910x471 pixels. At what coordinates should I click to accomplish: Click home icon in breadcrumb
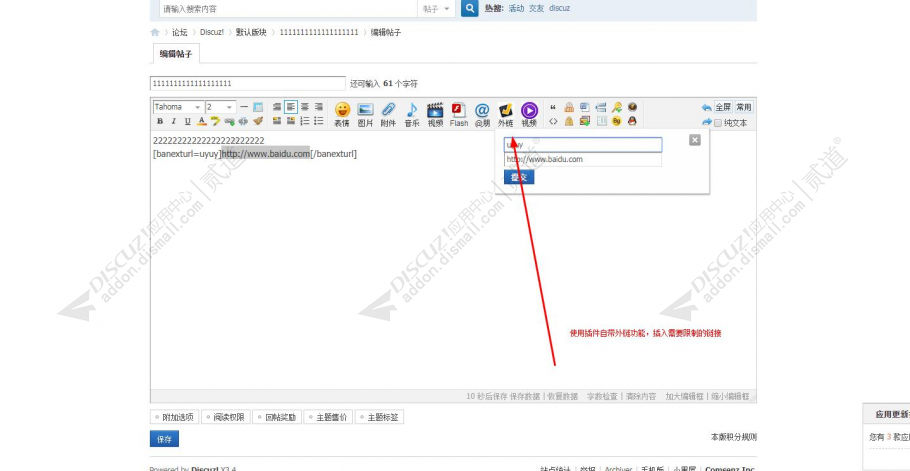pyautogui.click(x=154, y=32)
